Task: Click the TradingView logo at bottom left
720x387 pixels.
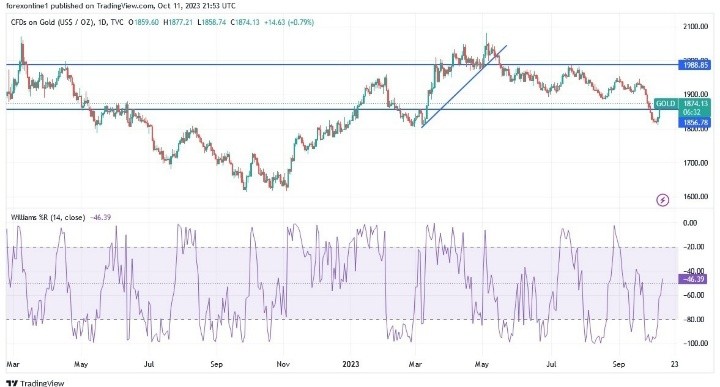Action: [x=35, y=383]
